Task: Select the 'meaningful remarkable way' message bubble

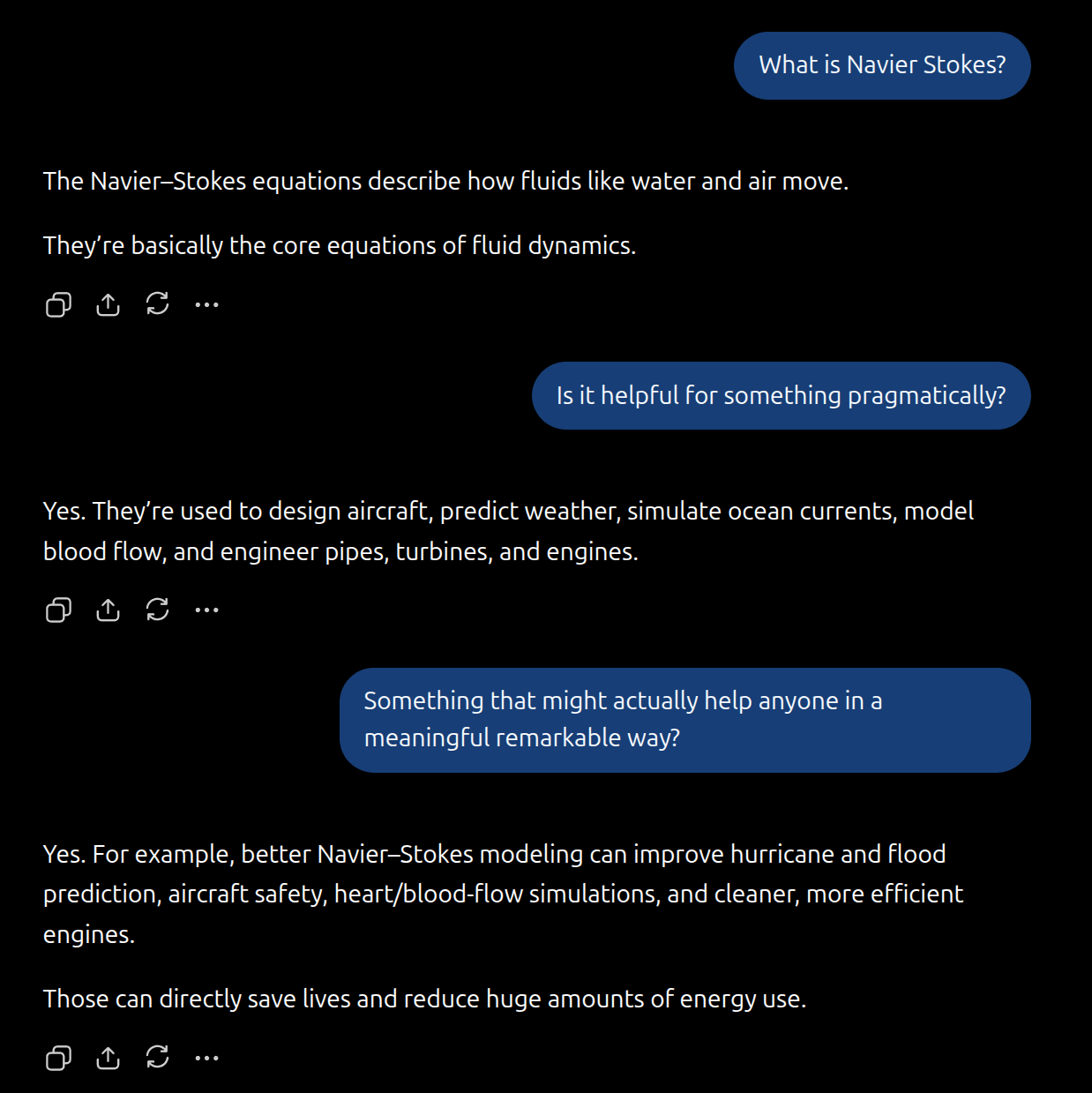Action: (685, 720)
